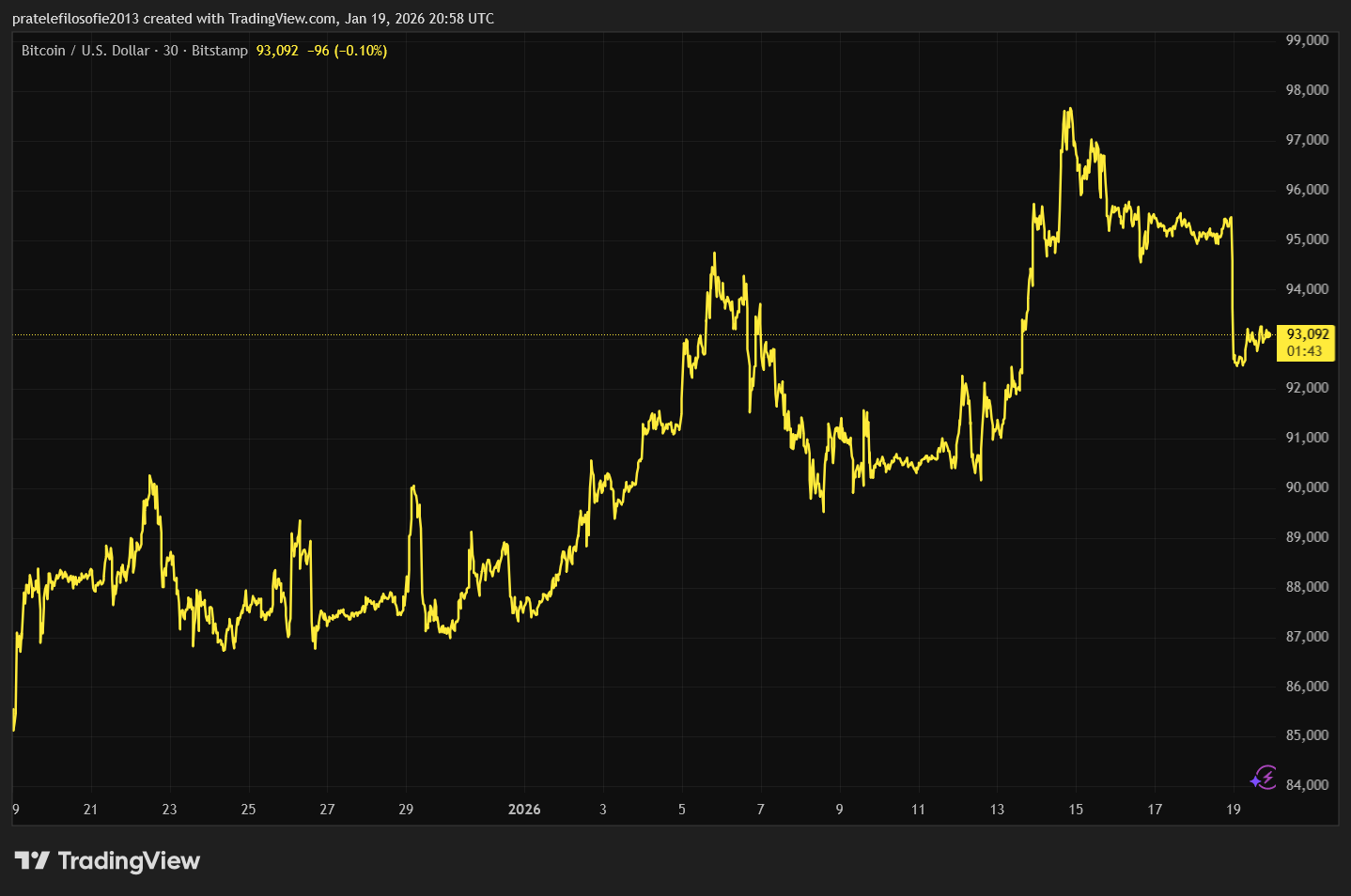The image size is (1351, 896).
Task: Click the 96,000 price scale label
Action: click(1307, 190)
